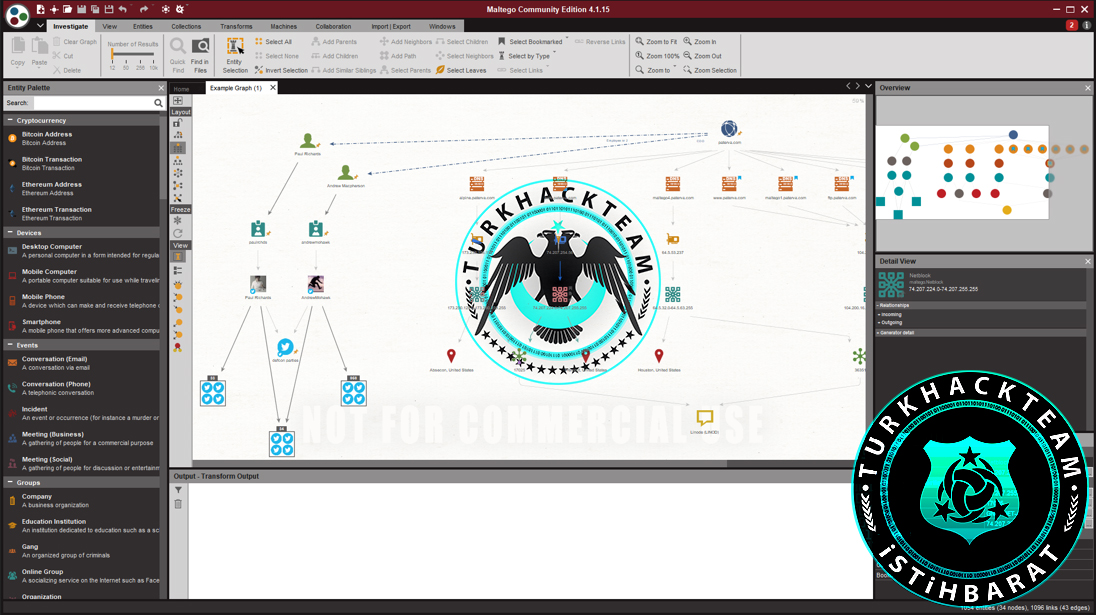Toggle the highlighted normal view icon under View
This screenshot has width=1096, height=615.
[178, 257]
